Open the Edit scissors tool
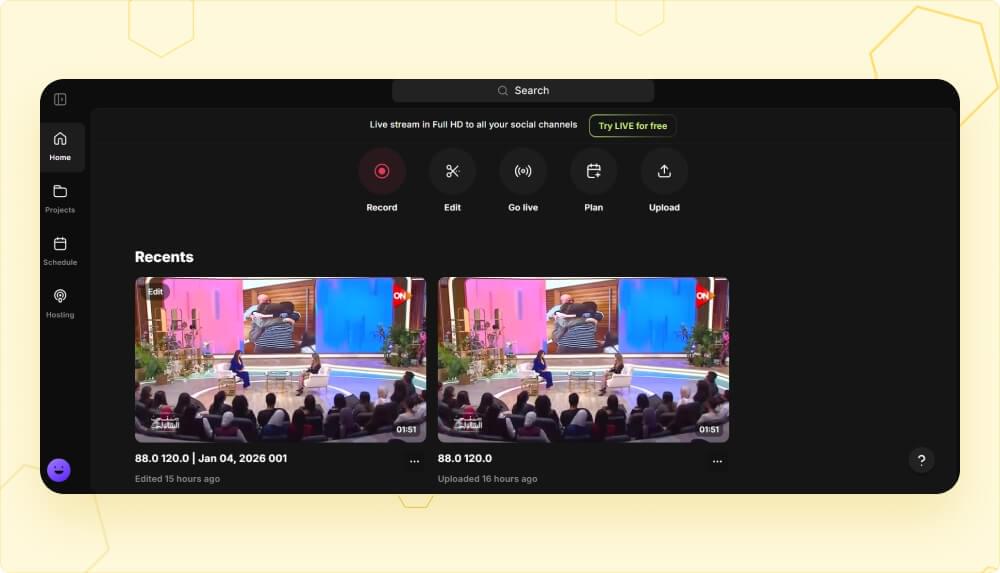1000x573 pixels. pos(452,171)
